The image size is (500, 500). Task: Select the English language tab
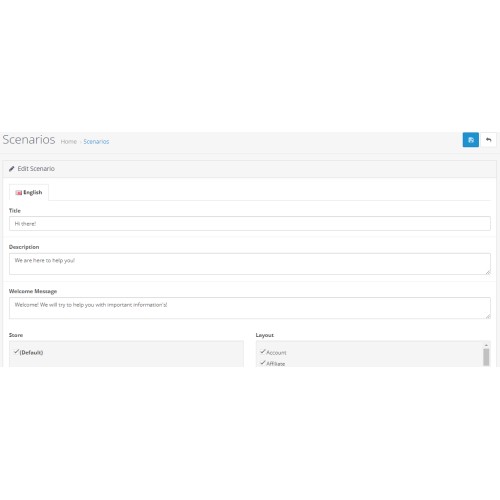click(29, 192)
